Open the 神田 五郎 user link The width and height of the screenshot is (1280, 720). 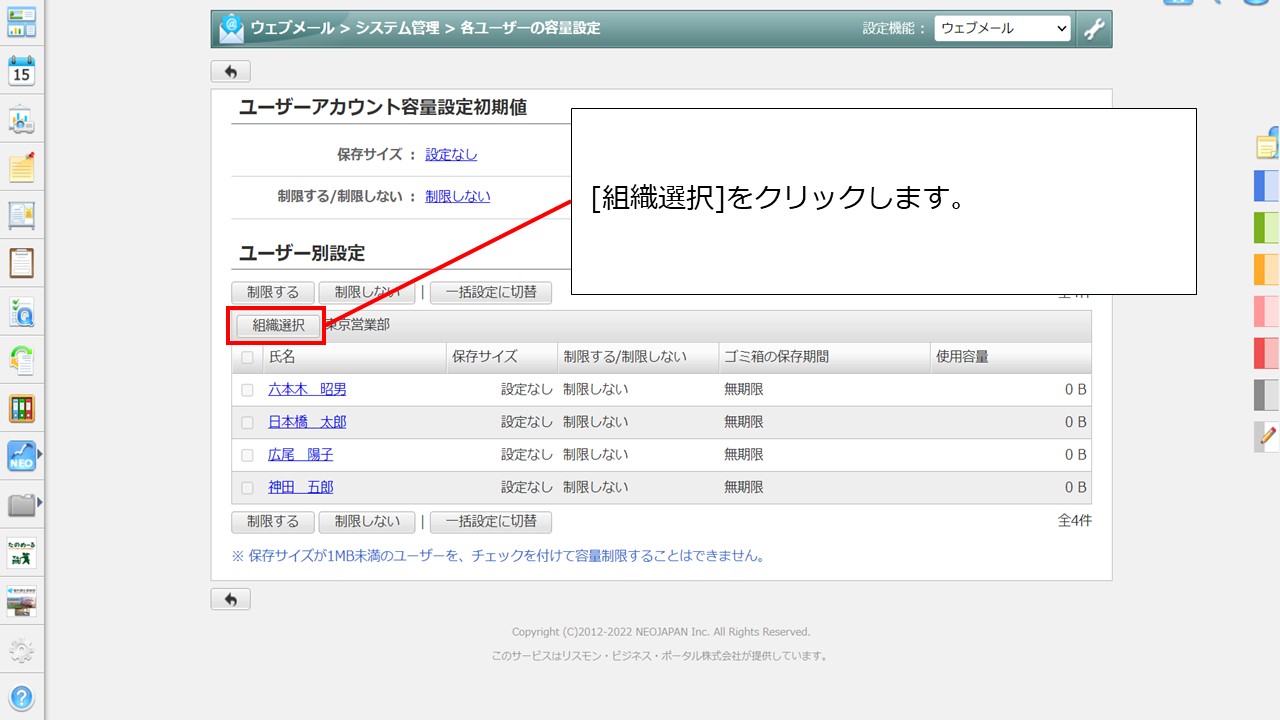(300, 487)
